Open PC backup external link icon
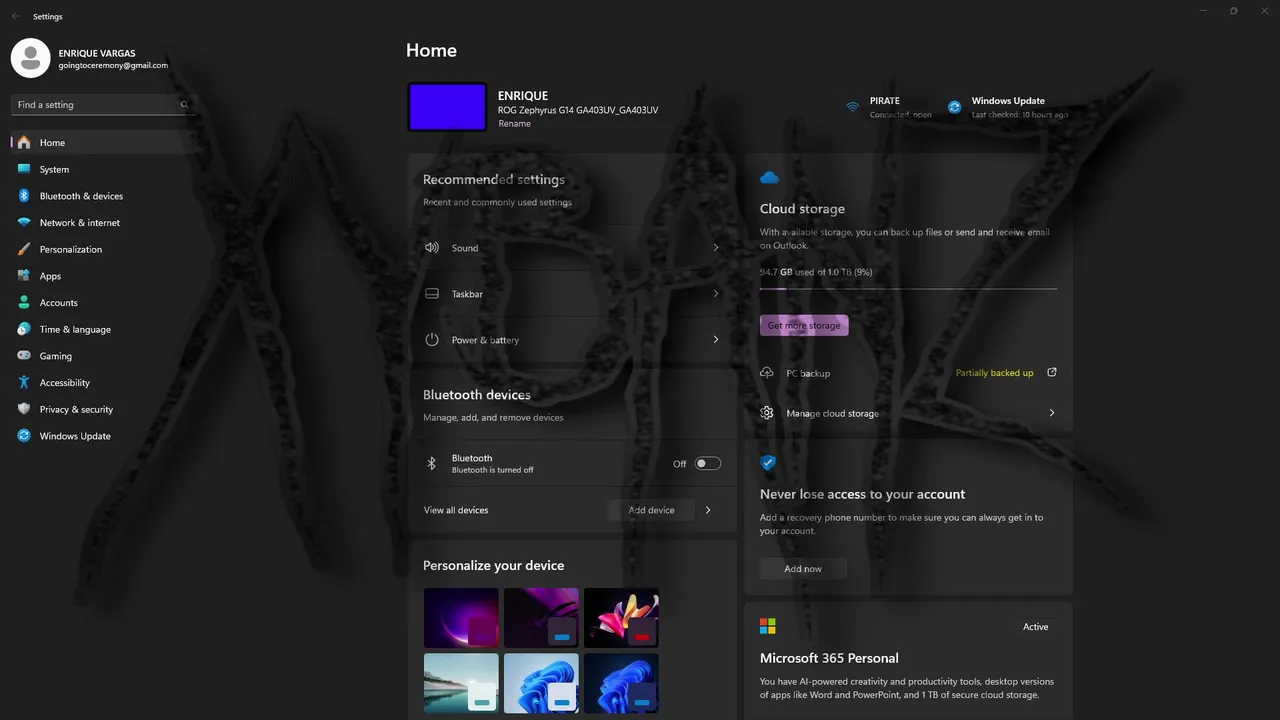Image resolution: width=1280 pixels, height=720 pixels. point(1052,372)
